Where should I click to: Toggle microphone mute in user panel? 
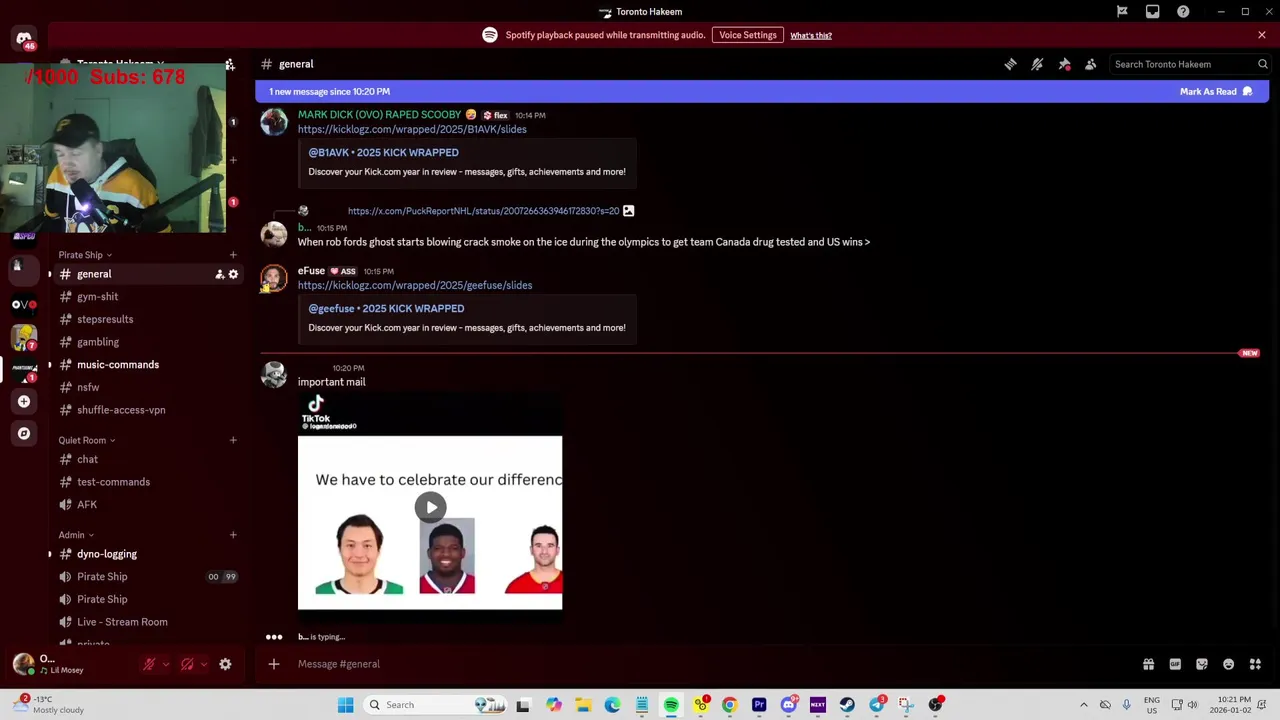[149, 664]
